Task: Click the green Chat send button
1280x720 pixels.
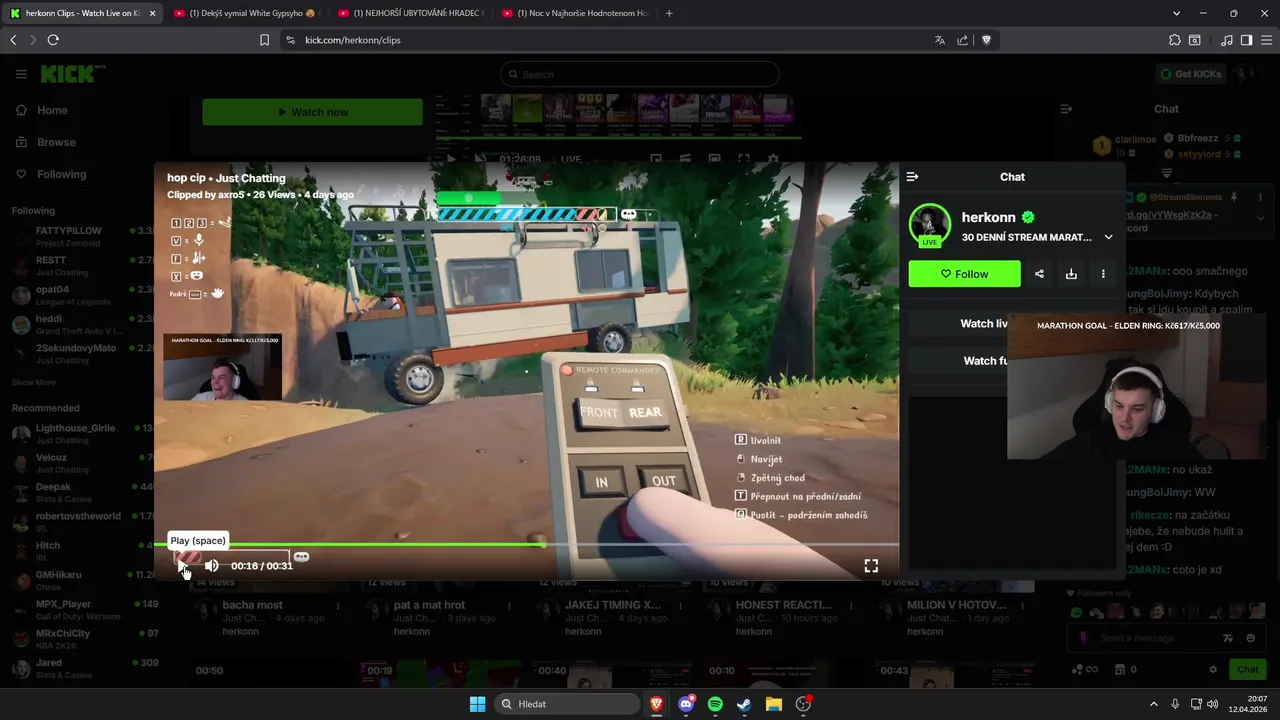Action: [x=1247, y=670]
